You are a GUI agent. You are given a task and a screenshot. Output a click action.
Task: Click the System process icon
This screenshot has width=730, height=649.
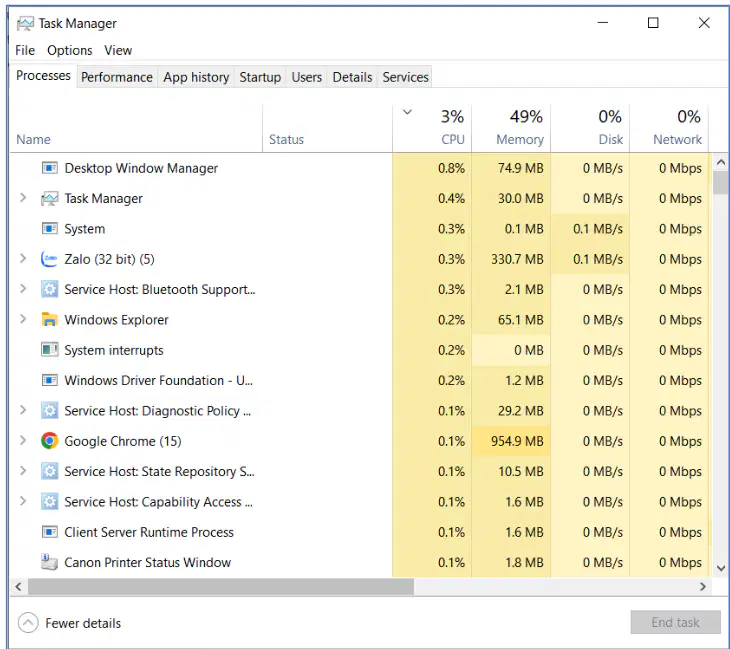[50, 229]
